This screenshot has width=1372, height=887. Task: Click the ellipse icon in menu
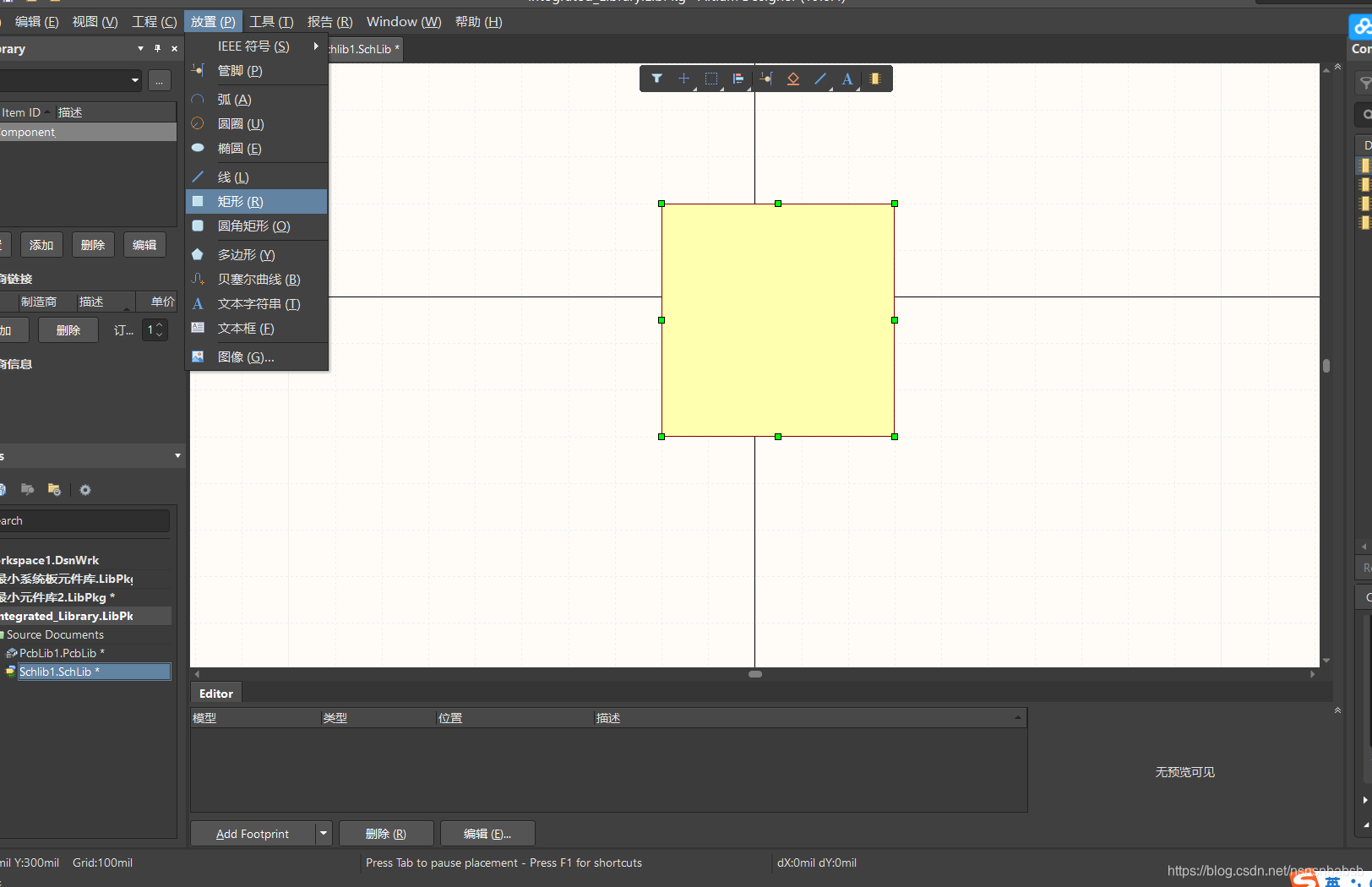[x=198, y=148]
